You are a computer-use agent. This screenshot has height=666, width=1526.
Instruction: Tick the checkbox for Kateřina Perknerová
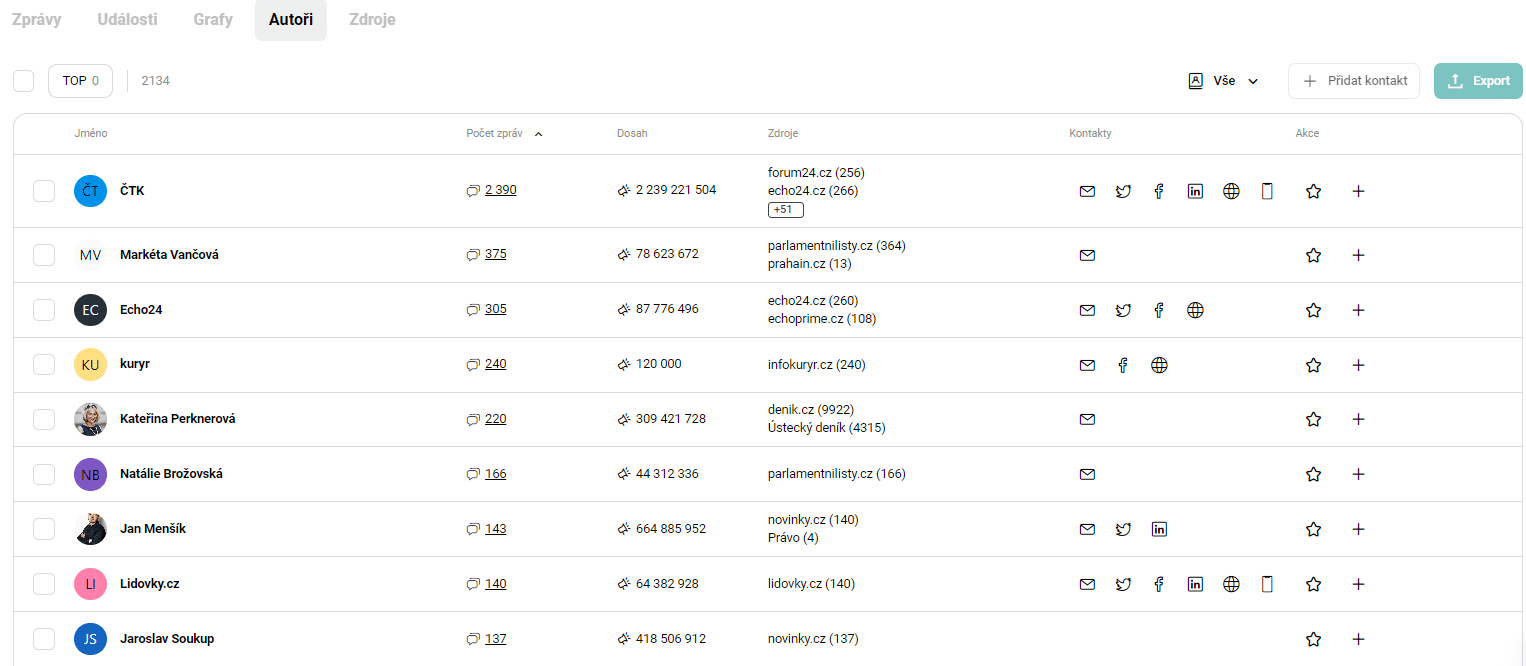point(44,419)
